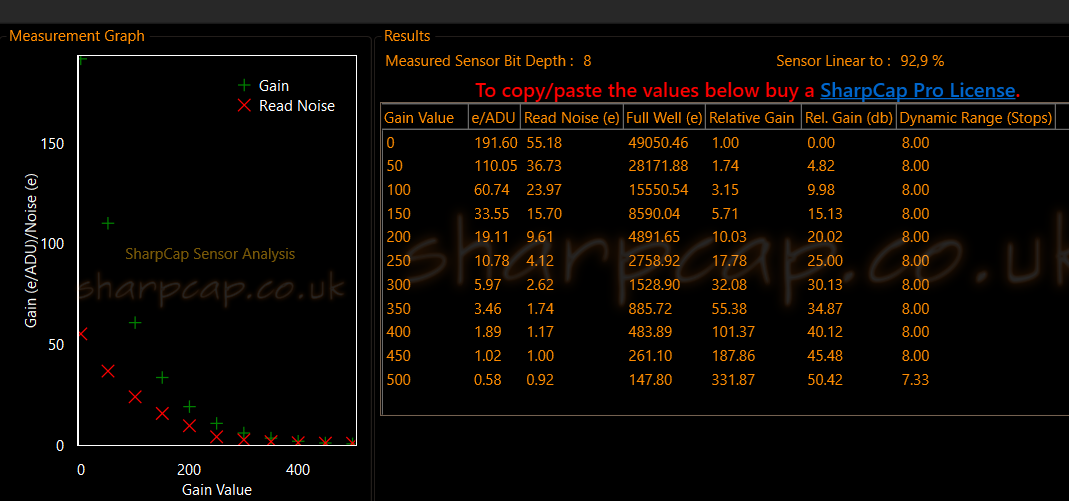Click the green Gain legend entry
The image size is (1069, 501).
tap(263, 86)
